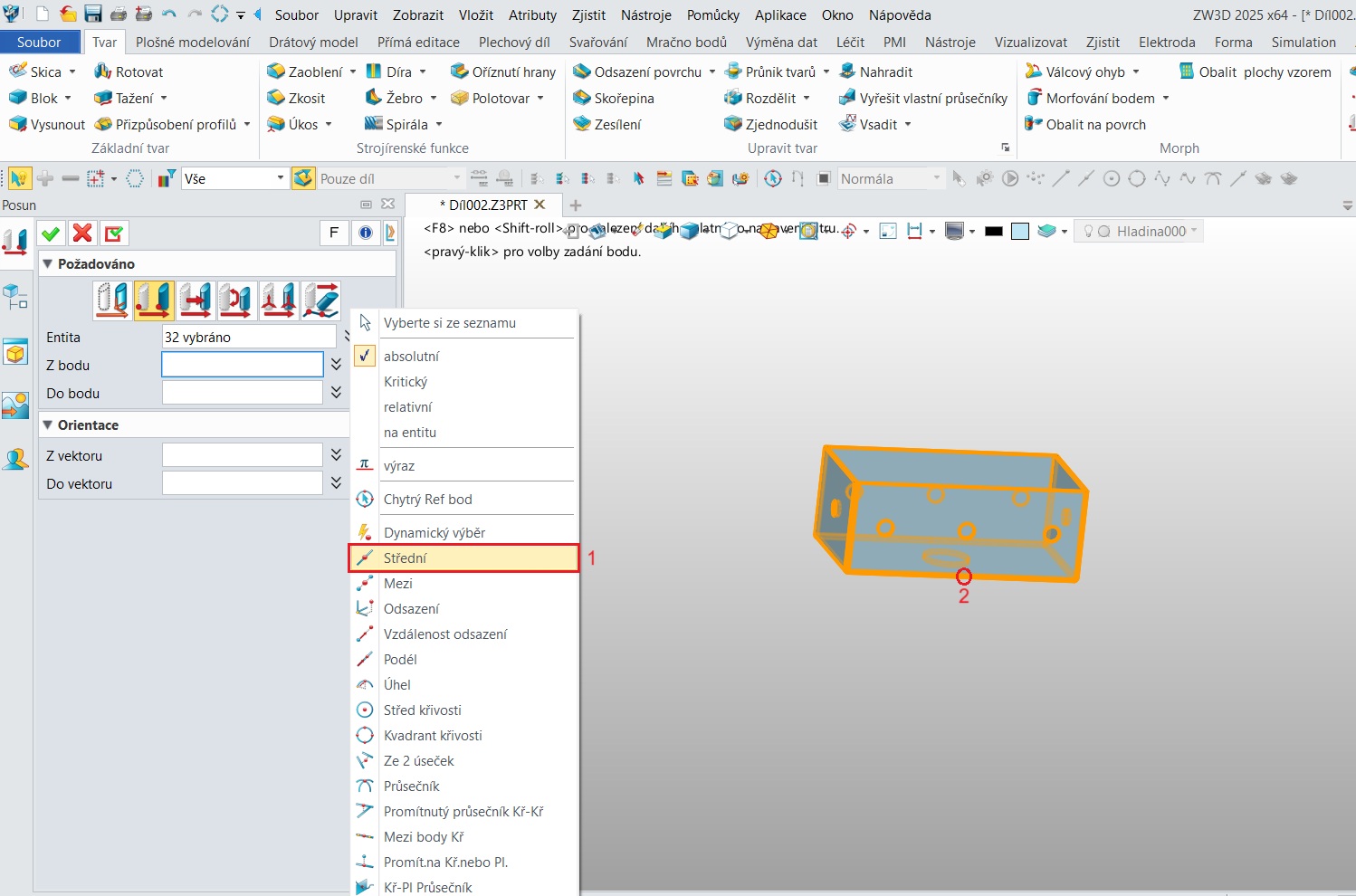The height and width of the screenshot is (896, 1356).
Task: Click the Zkosit chamfer tool
Action: tap(296, 98)
